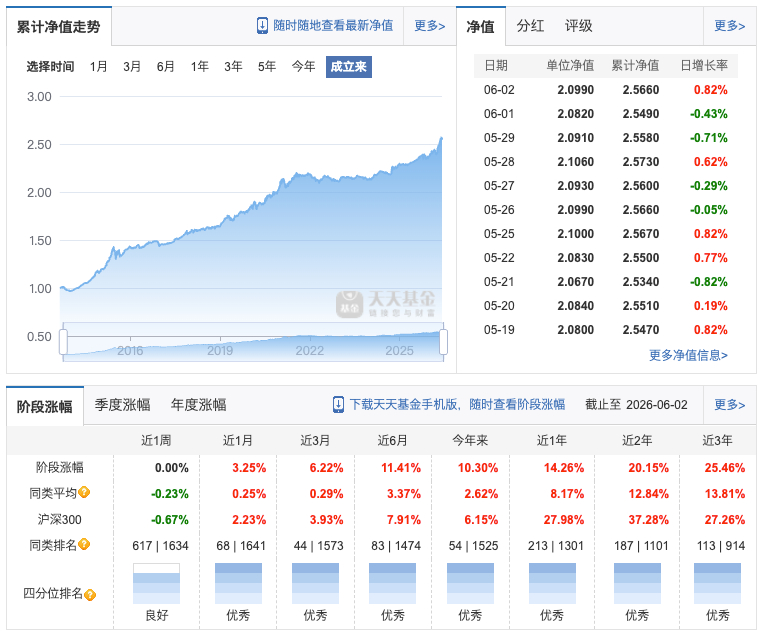Image resolution: width=762 pixels, height=633 pixels.
Task: Click the 单位净值 column header
Action: click(x=570, y=66)
